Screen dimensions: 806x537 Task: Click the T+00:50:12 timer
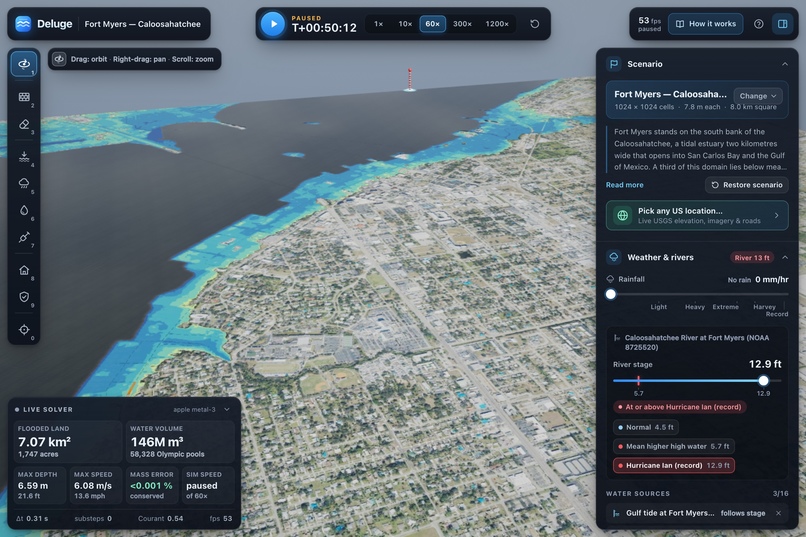324,28
